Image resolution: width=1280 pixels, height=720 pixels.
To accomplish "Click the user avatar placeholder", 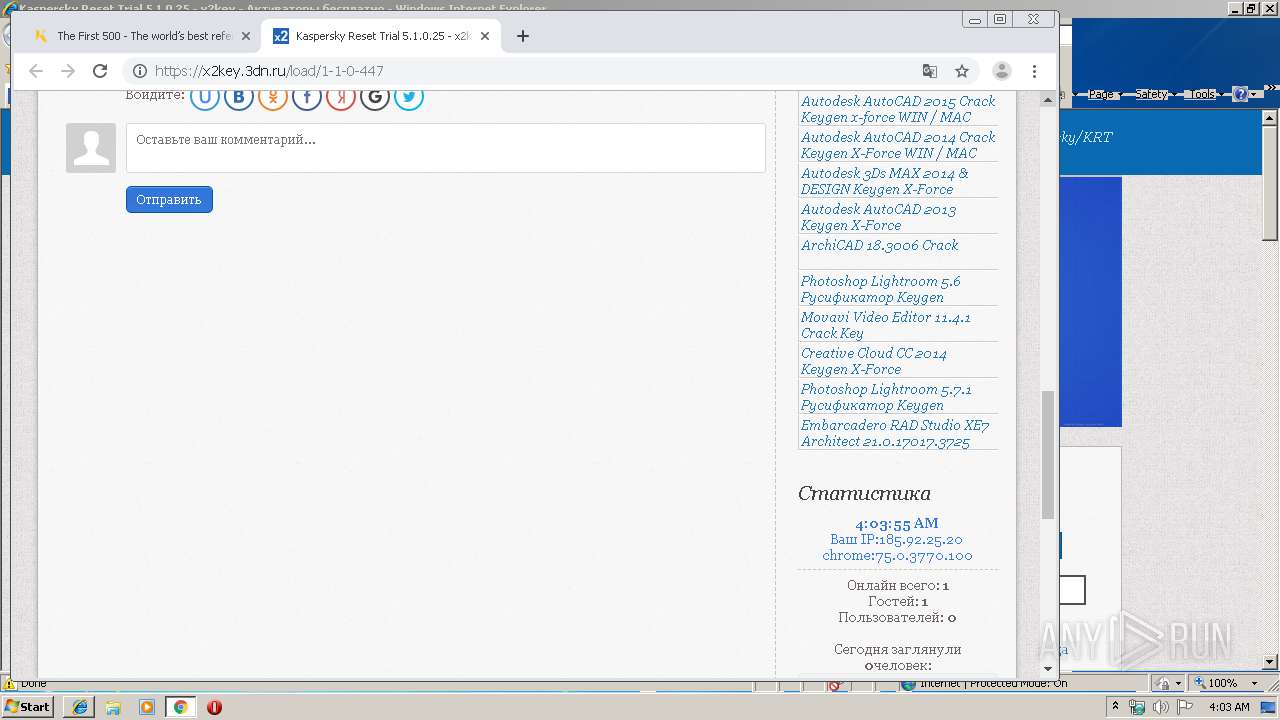I will [91, 148].
